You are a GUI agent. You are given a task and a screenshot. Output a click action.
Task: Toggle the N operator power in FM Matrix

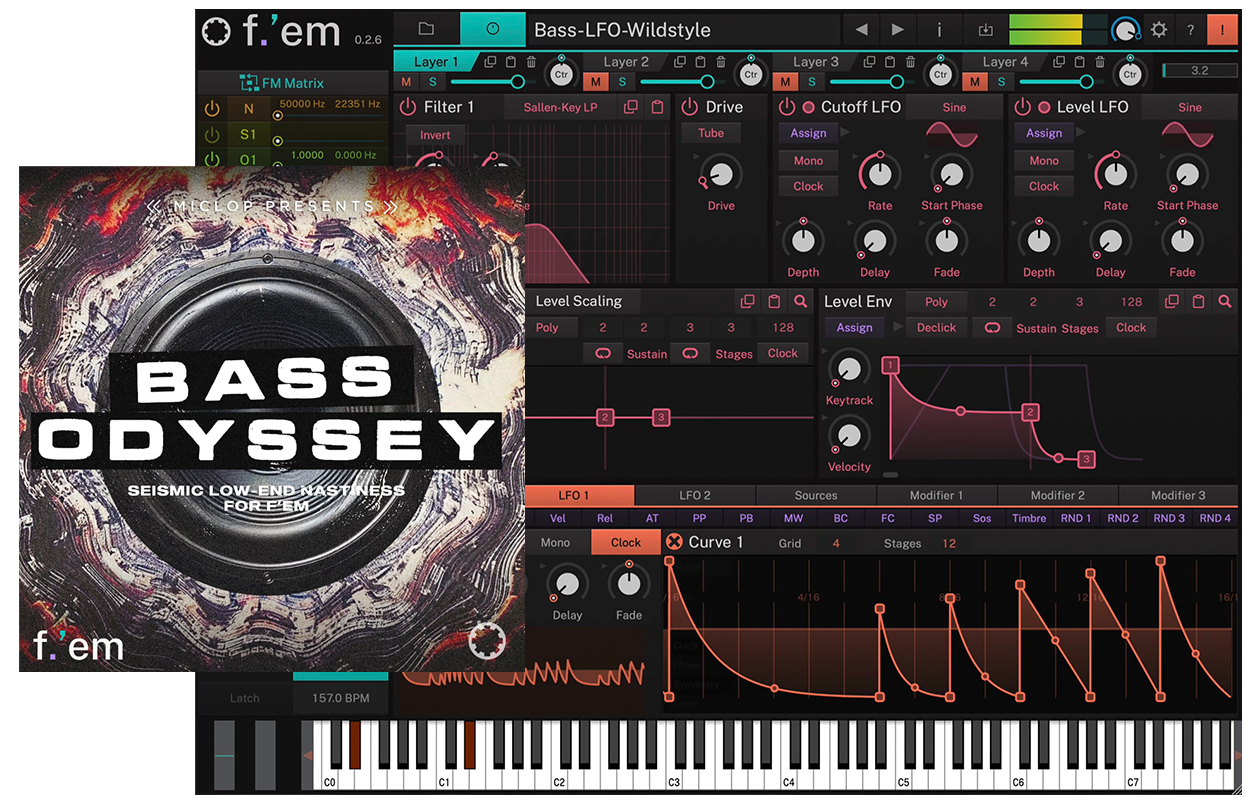coord(211,109)
